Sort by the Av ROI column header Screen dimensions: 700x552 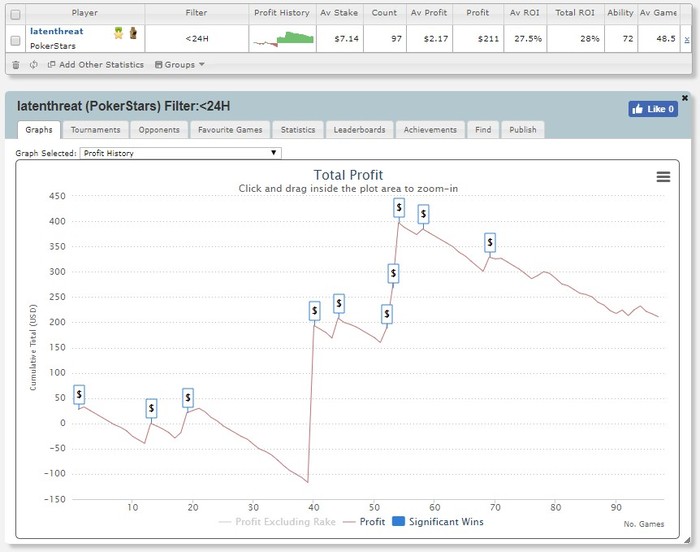[525, 13]
